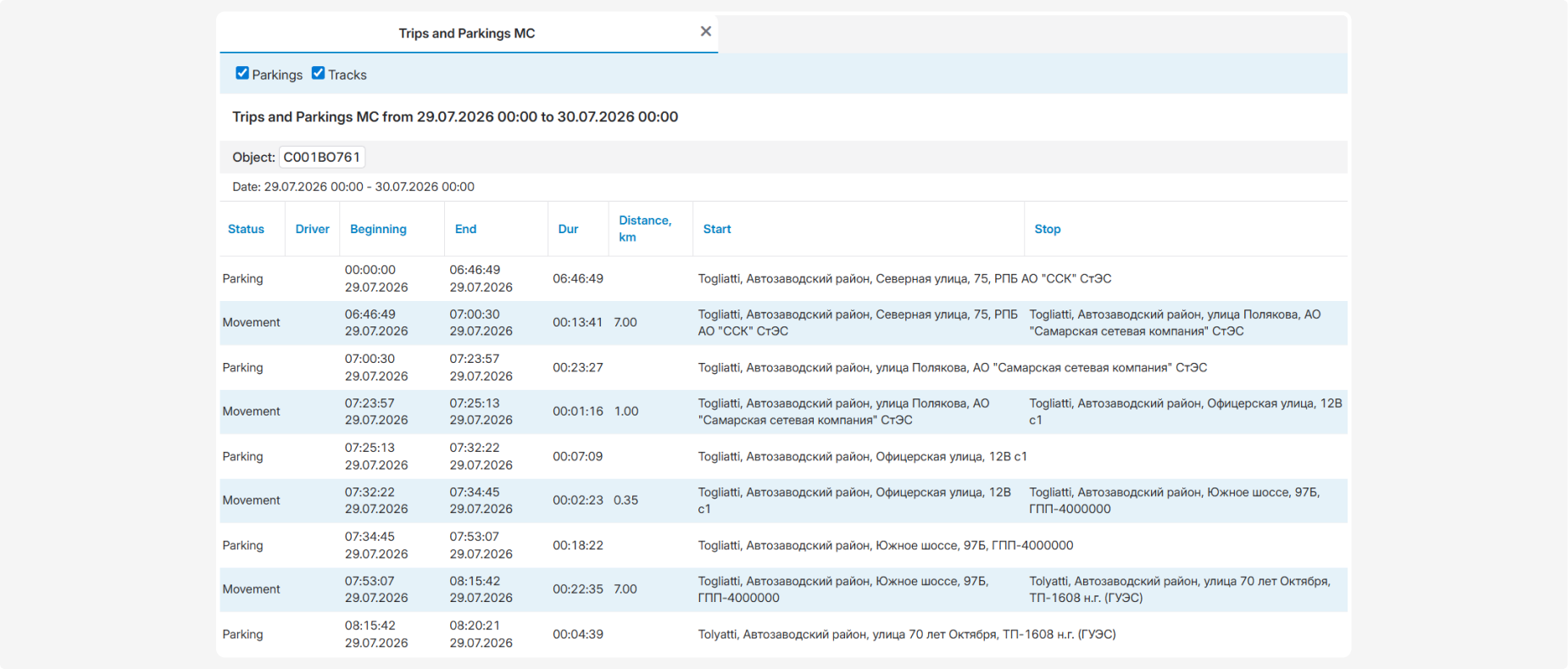Click distance value 0.35
Viewport: 1568px width, 669px height.
pyautogui.click(x=626, y=501)
